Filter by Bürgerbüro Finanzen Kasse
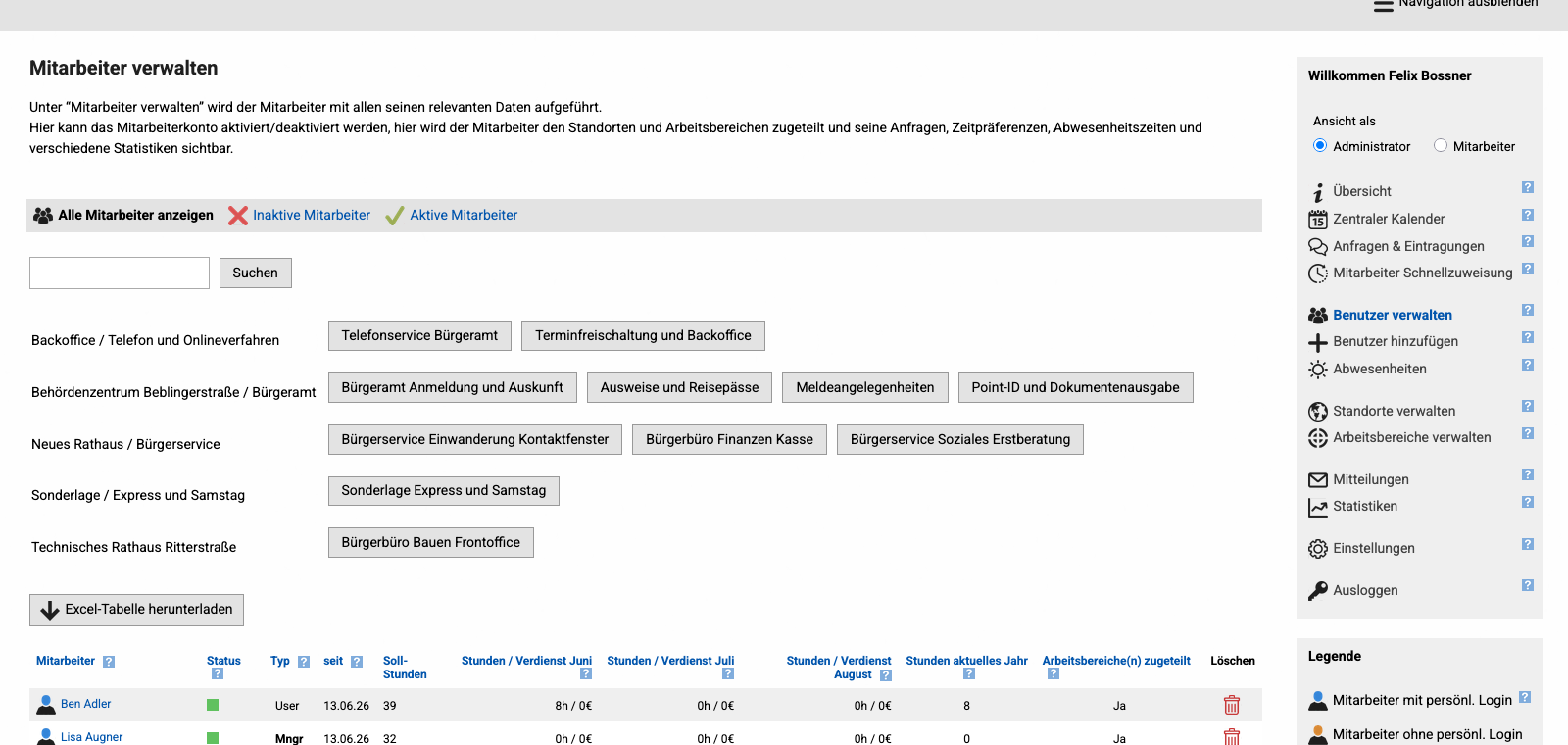The width and height of the screenshot is (1568, 745). pos(729,440)
